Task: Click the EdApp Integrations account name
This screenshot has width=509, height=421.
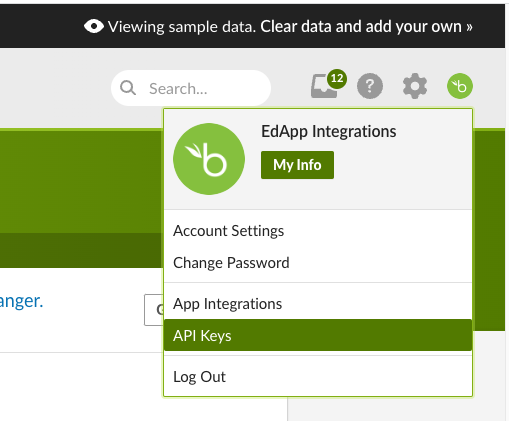Action: click(x=329, y=131)
